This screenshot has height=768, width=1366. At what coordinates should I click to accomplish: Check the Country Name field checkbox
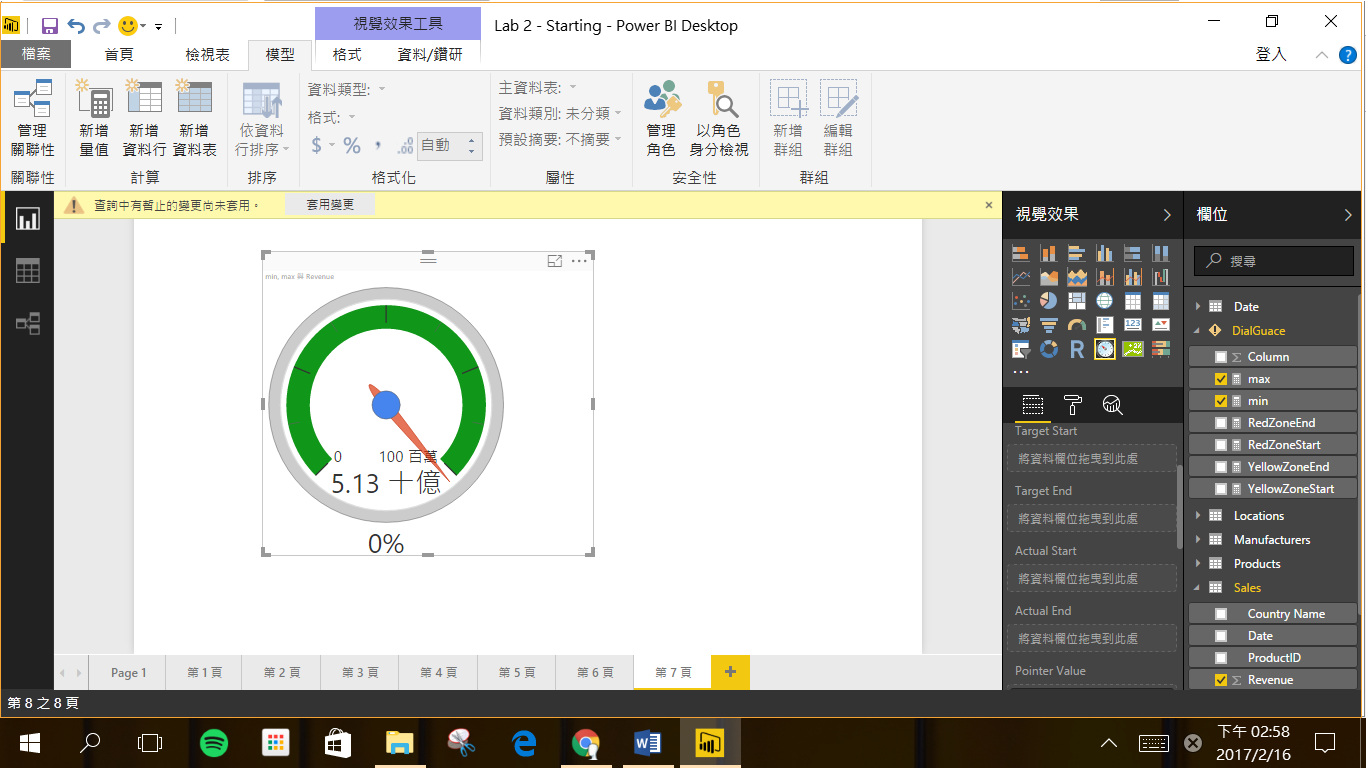click(1220, 614)
